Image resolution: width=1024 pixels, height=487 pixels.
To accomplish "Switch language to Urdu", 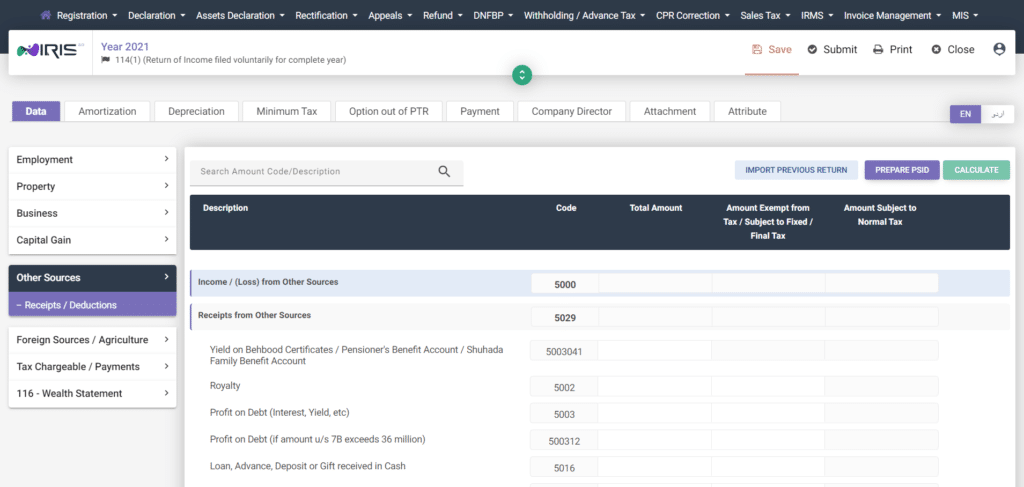I will (x=996, y=114).
